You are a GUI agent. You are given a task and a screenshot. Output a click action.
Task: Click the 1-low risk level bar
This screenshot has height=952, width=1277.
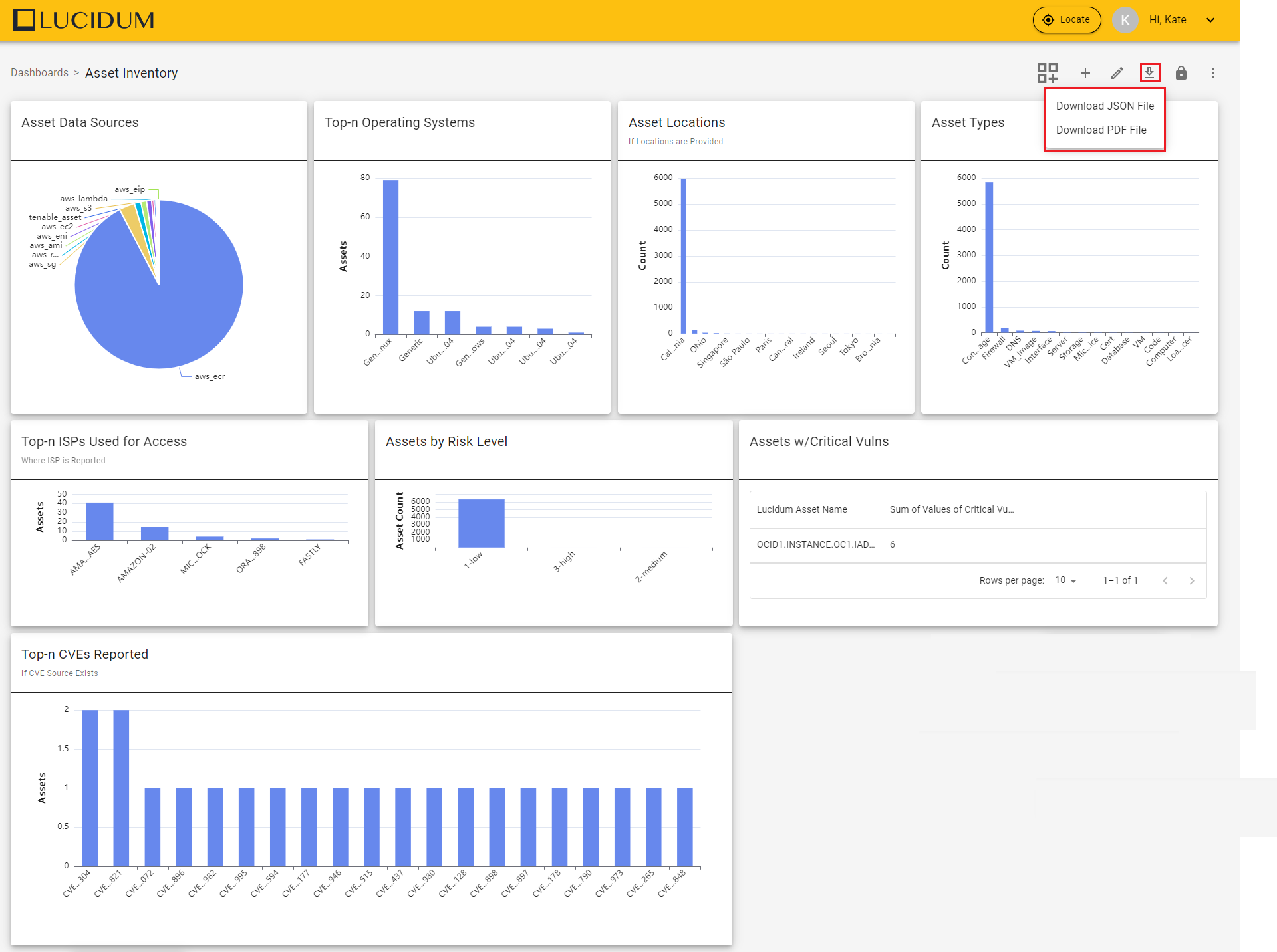coord(482,524)
